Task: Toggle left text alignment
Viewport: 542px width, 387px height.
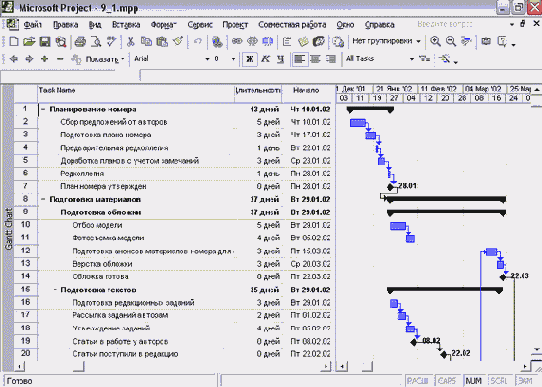Action: click(x=299, y=59)
